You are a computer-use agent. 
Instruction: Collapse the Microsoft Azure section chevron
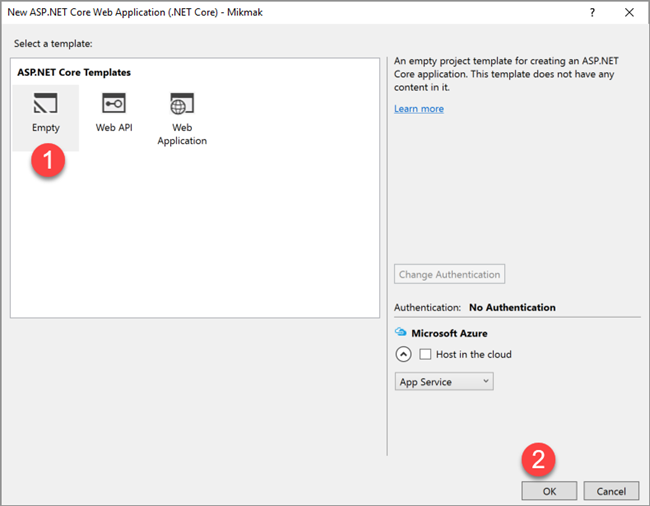tap(403, 354)
